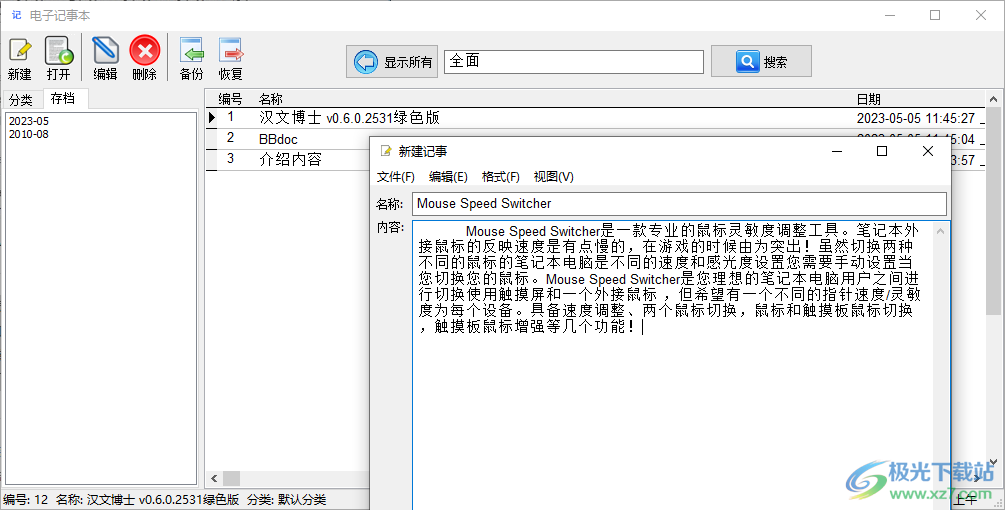This screenshot has width=1005, height=510.
Task: Click the content area scrollbar up arrow
Action: point(940,231)
